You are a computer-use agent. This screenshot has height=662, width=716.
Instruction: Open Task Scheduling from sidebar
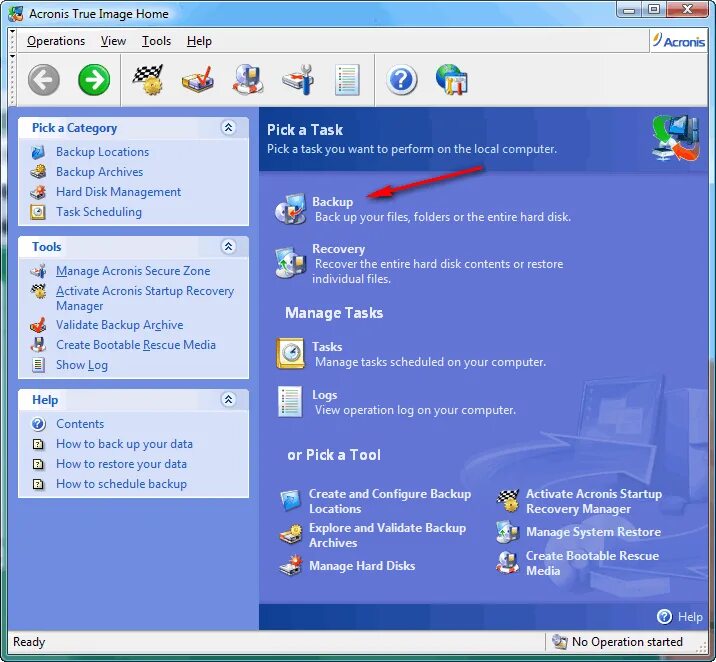(x=99, y=212)
